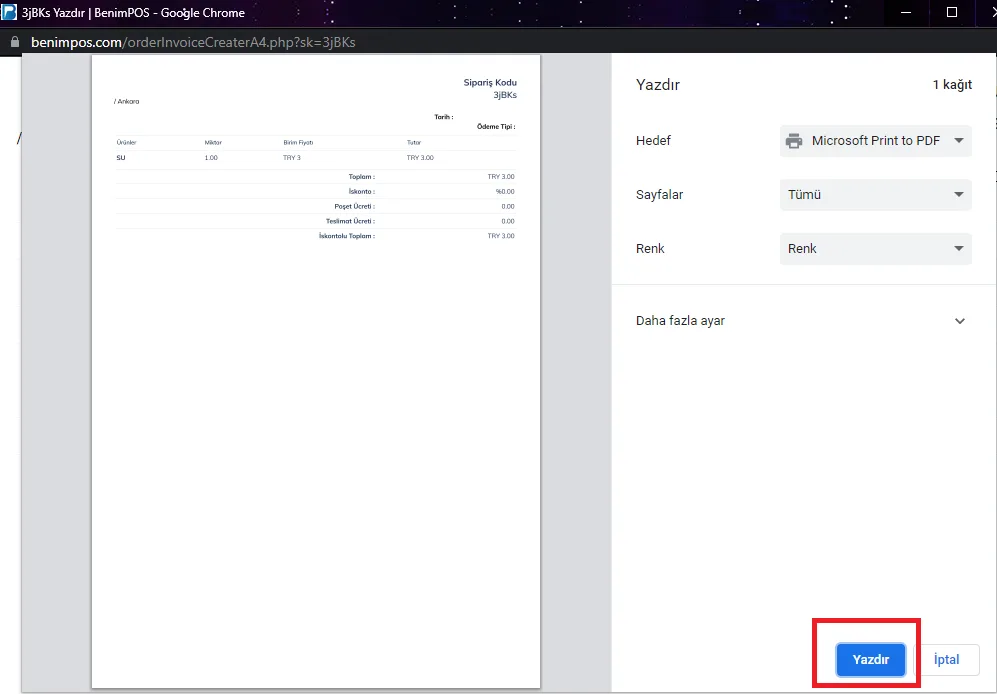Image resolution: width=997 pixels, height=694 pixels.
Task: Click the 'İskontolu Toplam :' label
Action: pos(347,236)
